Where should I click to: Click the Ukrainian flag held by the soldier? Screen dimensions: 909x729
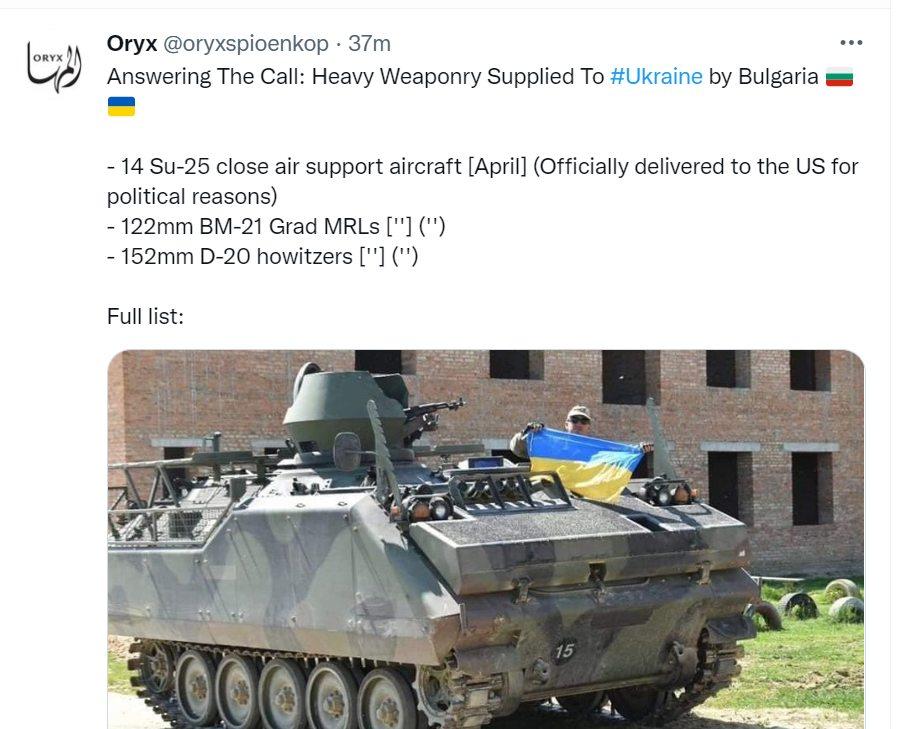pyautogui.click(x=584, y=462)
